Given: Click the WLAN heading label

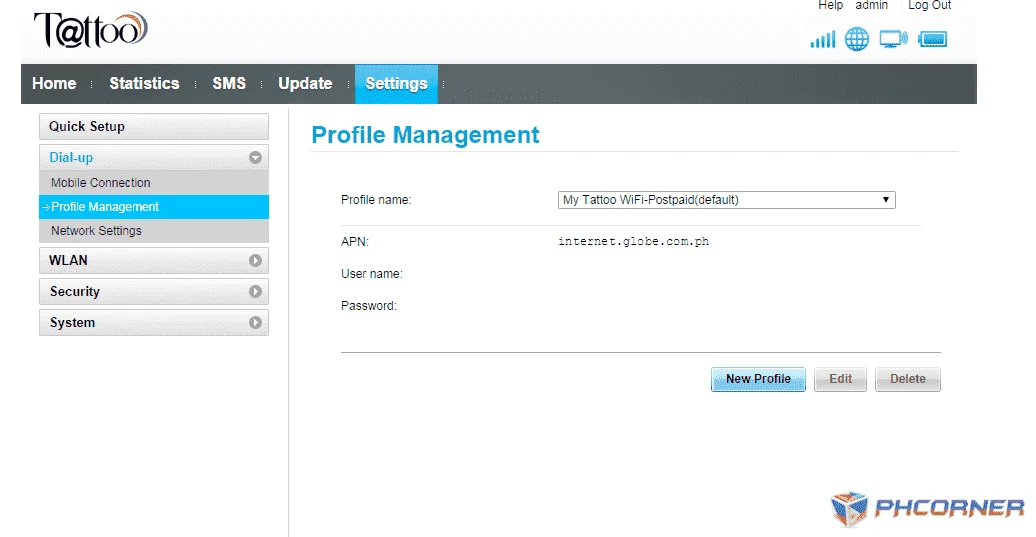Looking at the screenshot, I should (x=68, y=260).
